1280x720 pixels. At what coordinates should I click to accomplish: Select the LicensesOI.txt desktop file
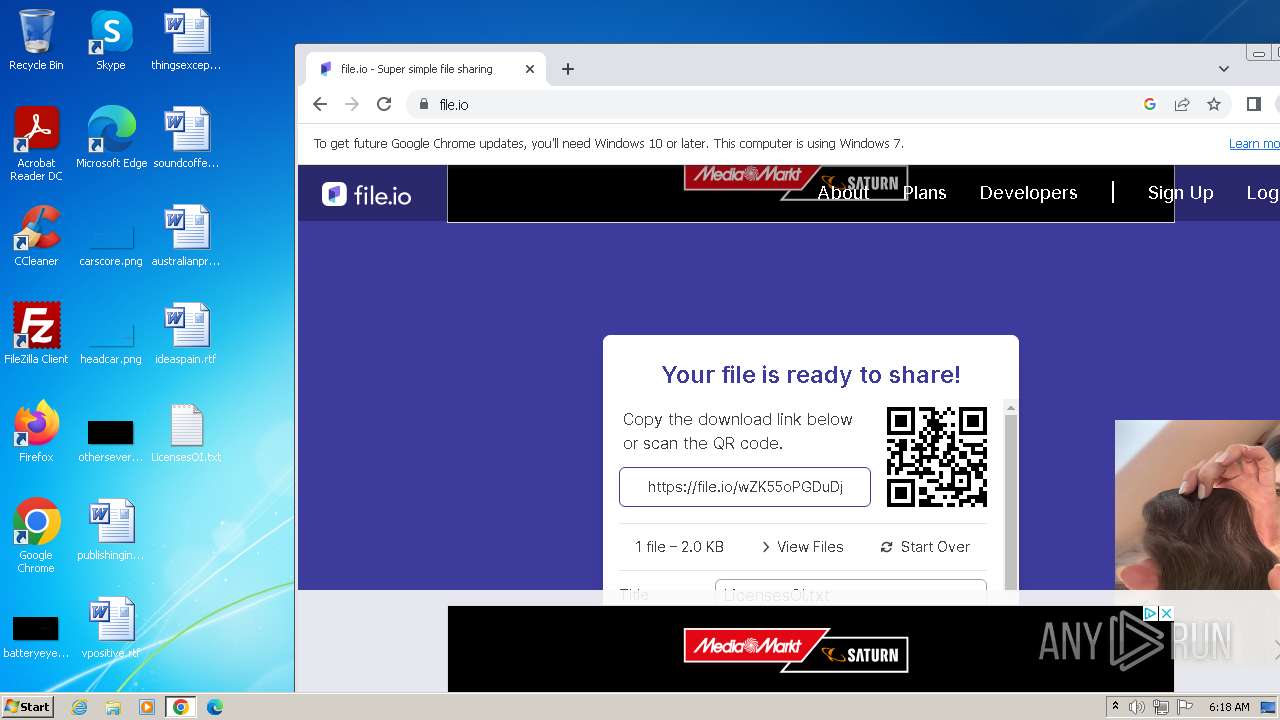pos(186,432)
